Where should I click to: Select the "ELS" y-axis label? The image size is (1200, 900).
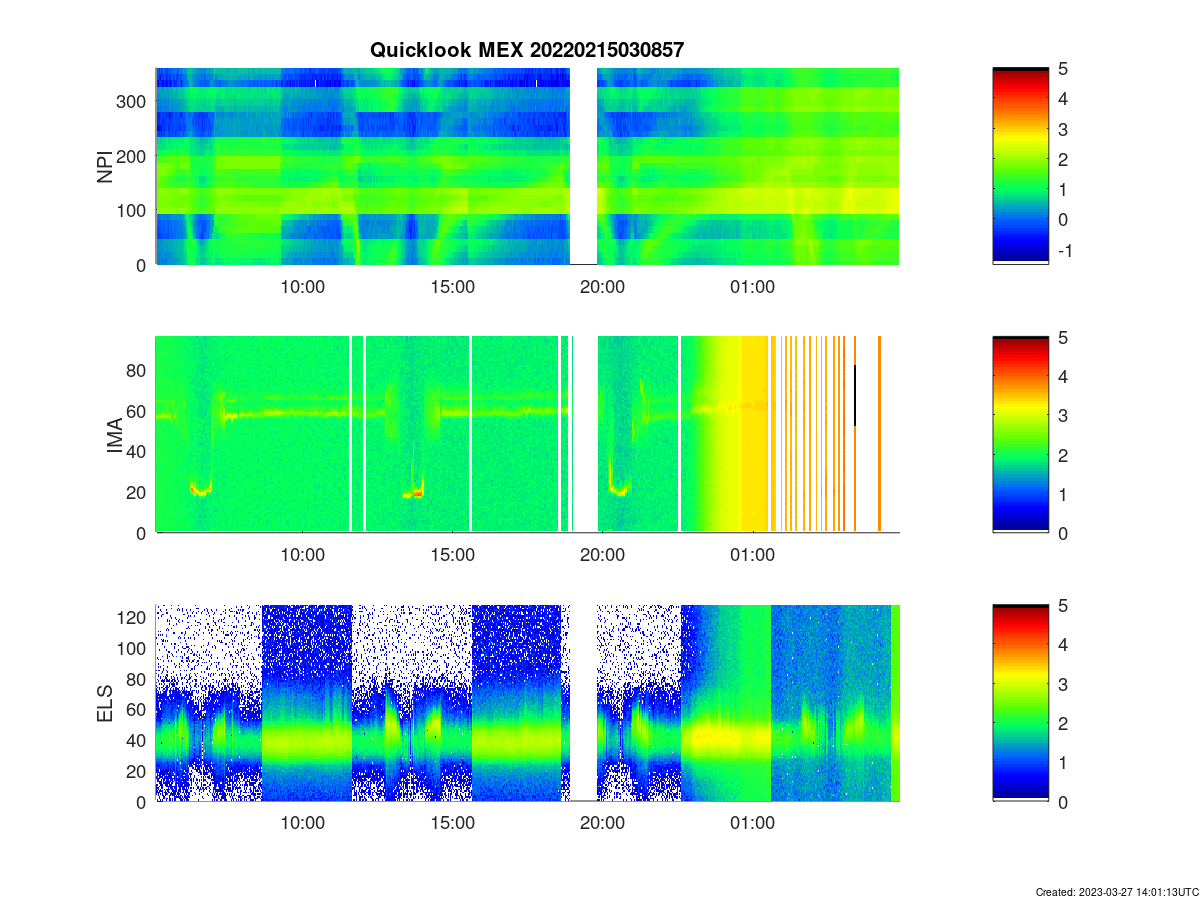click(x=105, y=703)
